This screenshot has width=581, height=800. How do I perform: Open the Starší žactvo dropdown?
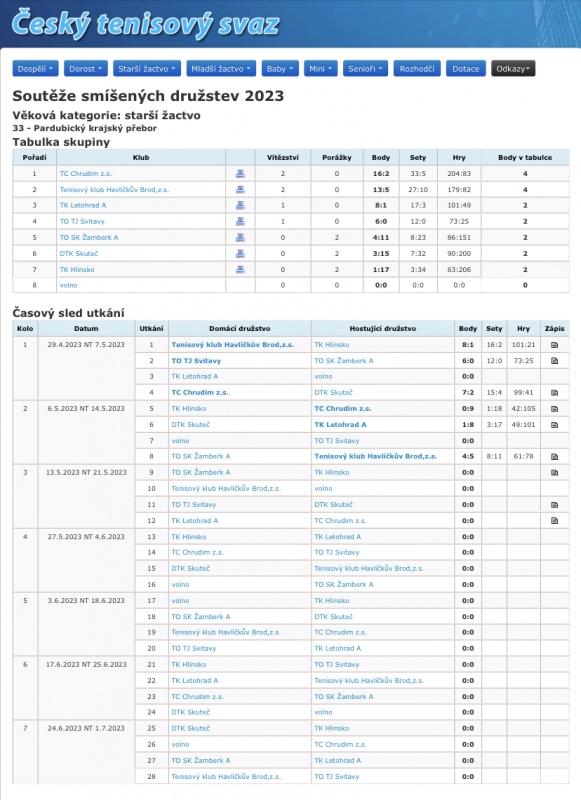tap(147, 69)
